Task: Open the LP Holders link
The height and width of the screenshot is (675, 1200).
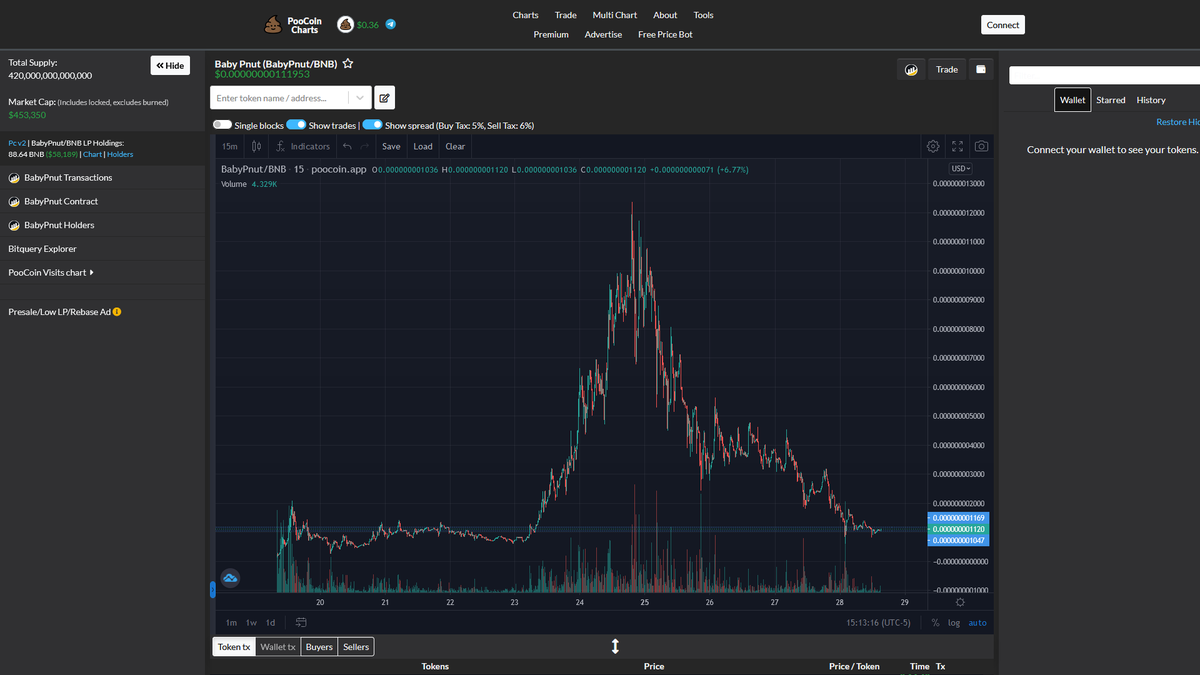Action: pos(120,154)
